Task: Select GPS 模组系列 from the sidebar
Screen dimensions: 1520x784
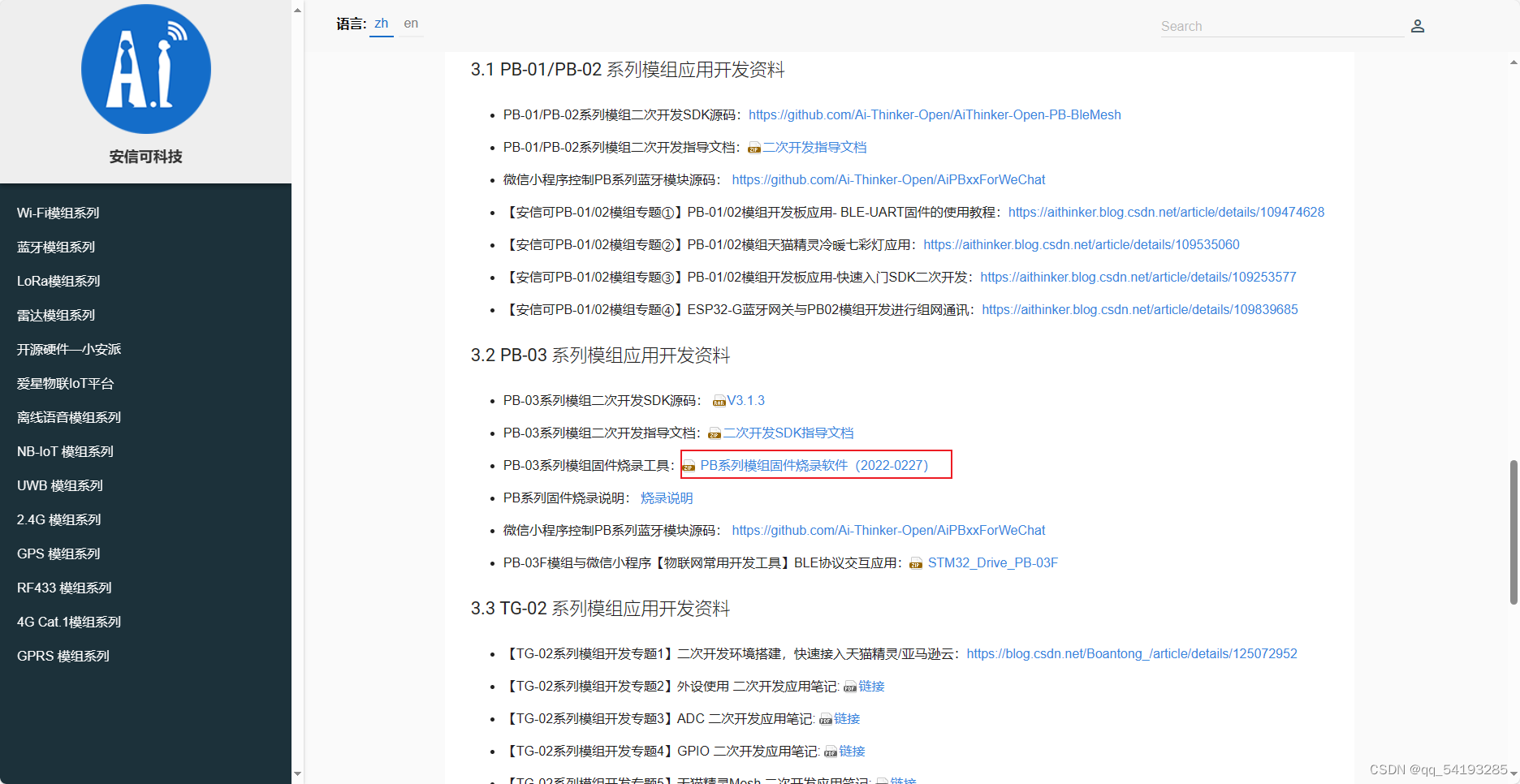Action: pos(58,554)
